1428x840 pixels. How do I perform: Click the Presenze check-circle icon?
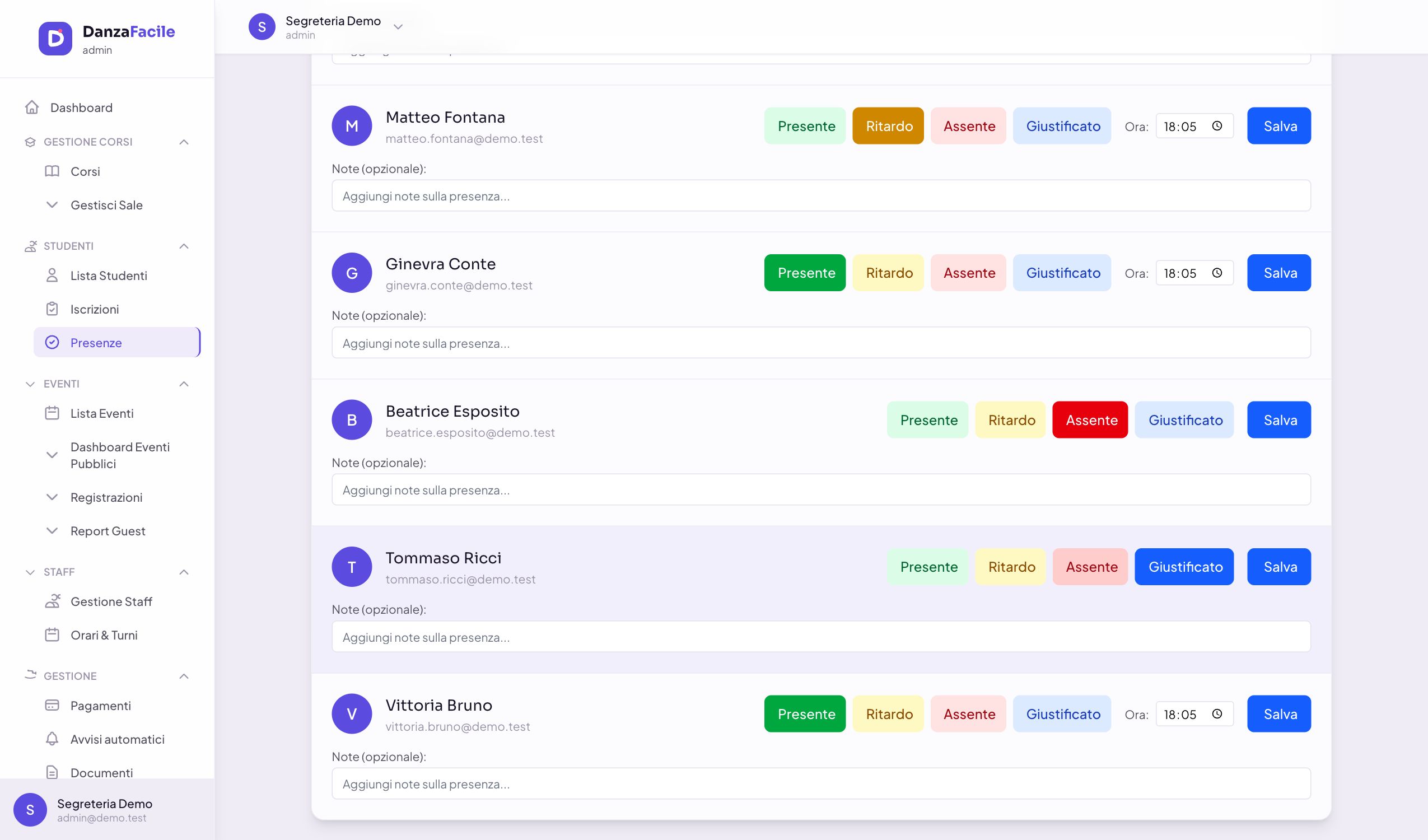coord(52,342)
